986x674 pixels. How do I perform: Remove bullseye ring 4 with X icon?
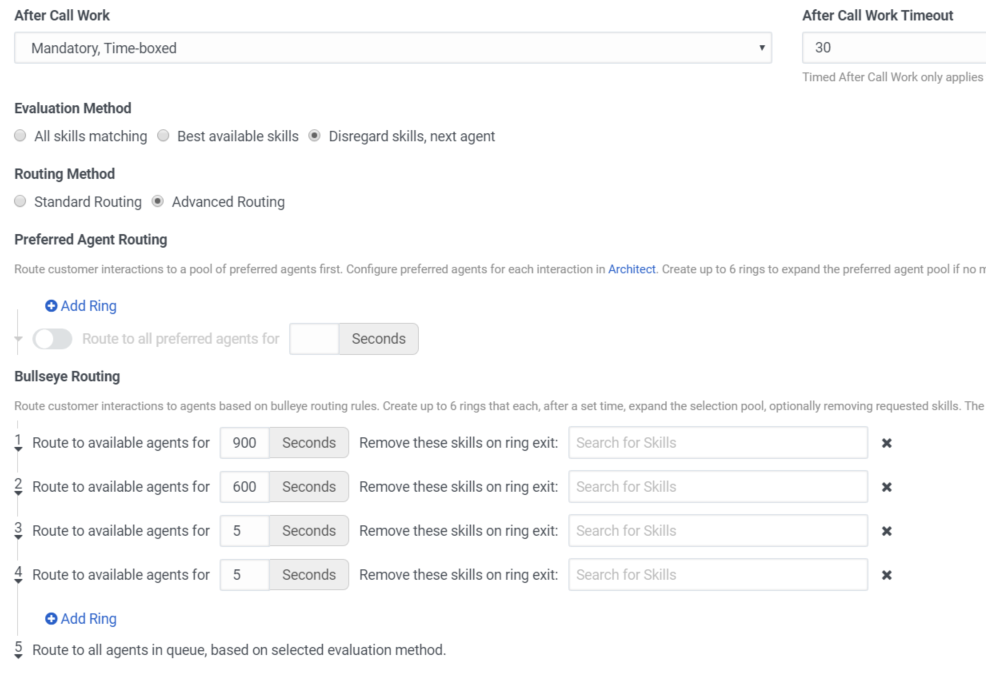pos(887,575)
